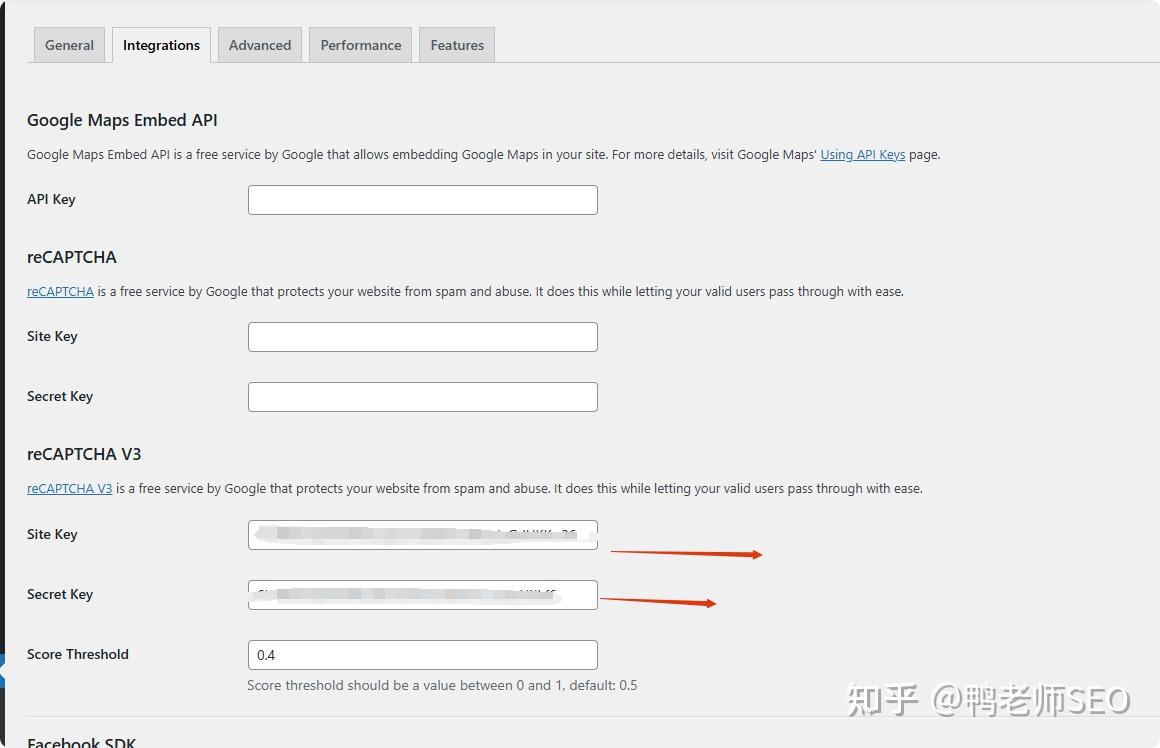This screenshot has height=748, width=1160.
Task: Focus the Google Maps API Key field
Action: 422,199
